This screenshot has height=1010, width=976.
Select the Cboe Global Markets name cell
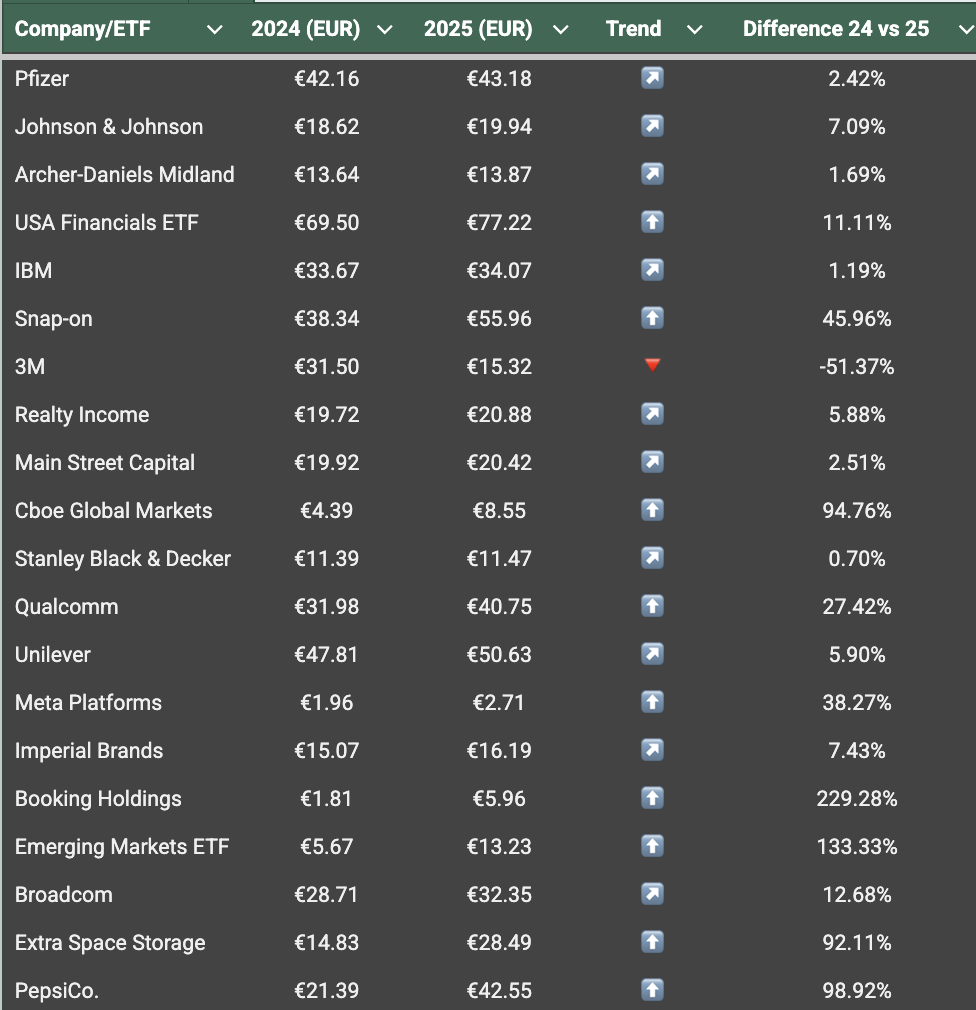[x=113, y=511]
